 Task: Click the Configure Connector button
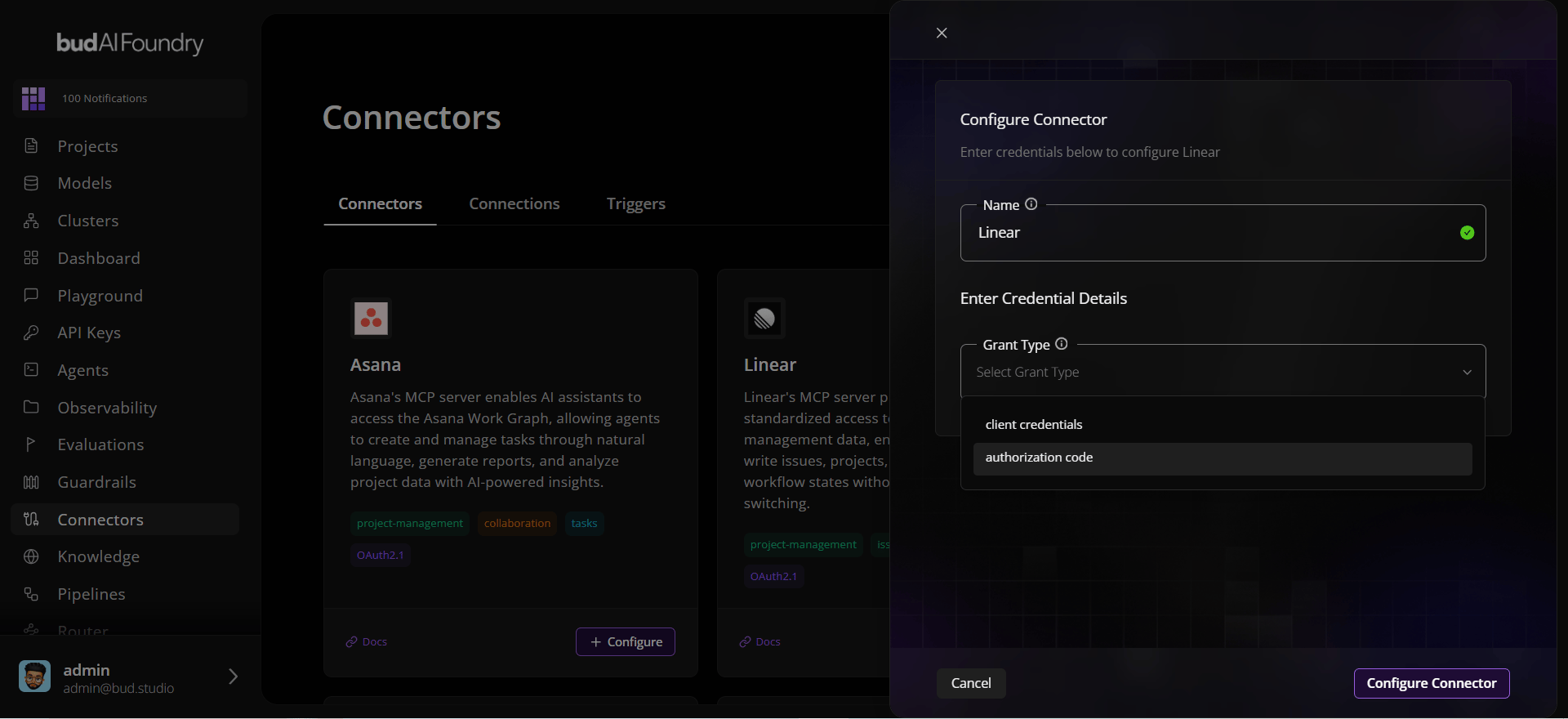[1432, 683]
